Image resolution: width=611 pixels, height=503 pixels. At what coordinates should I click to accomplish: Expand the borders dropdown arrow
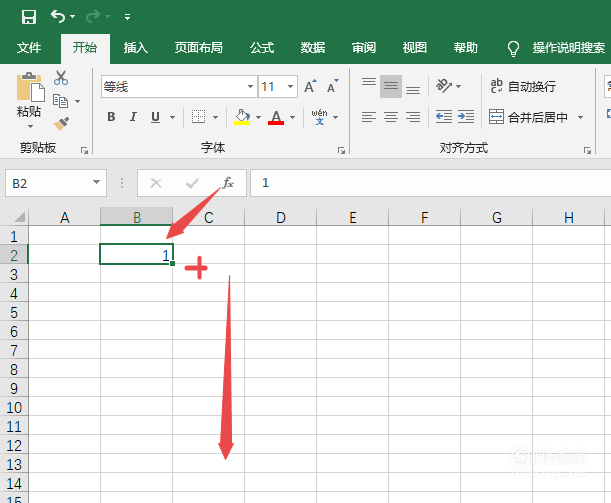(x=215, y=117)
